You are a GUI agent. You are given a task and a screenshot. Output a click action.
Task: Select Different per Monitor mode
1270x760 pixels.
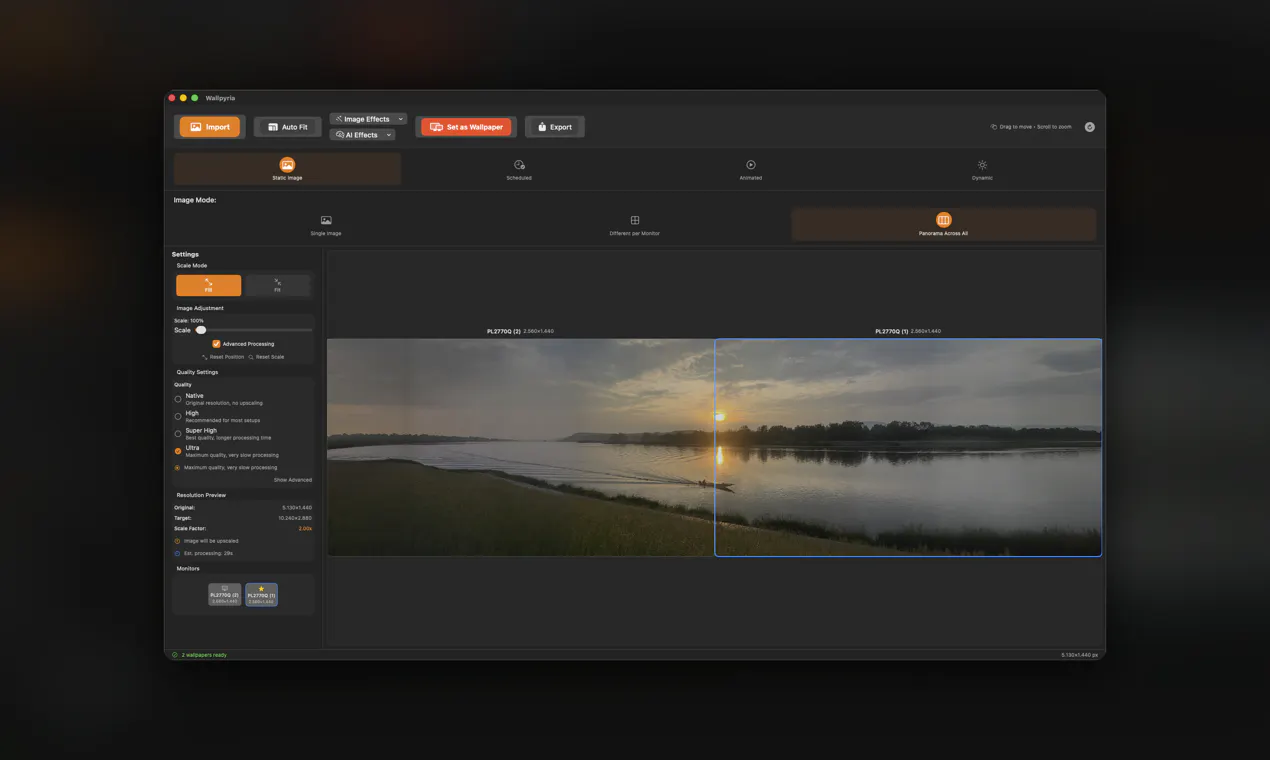(x=634, y=225)
